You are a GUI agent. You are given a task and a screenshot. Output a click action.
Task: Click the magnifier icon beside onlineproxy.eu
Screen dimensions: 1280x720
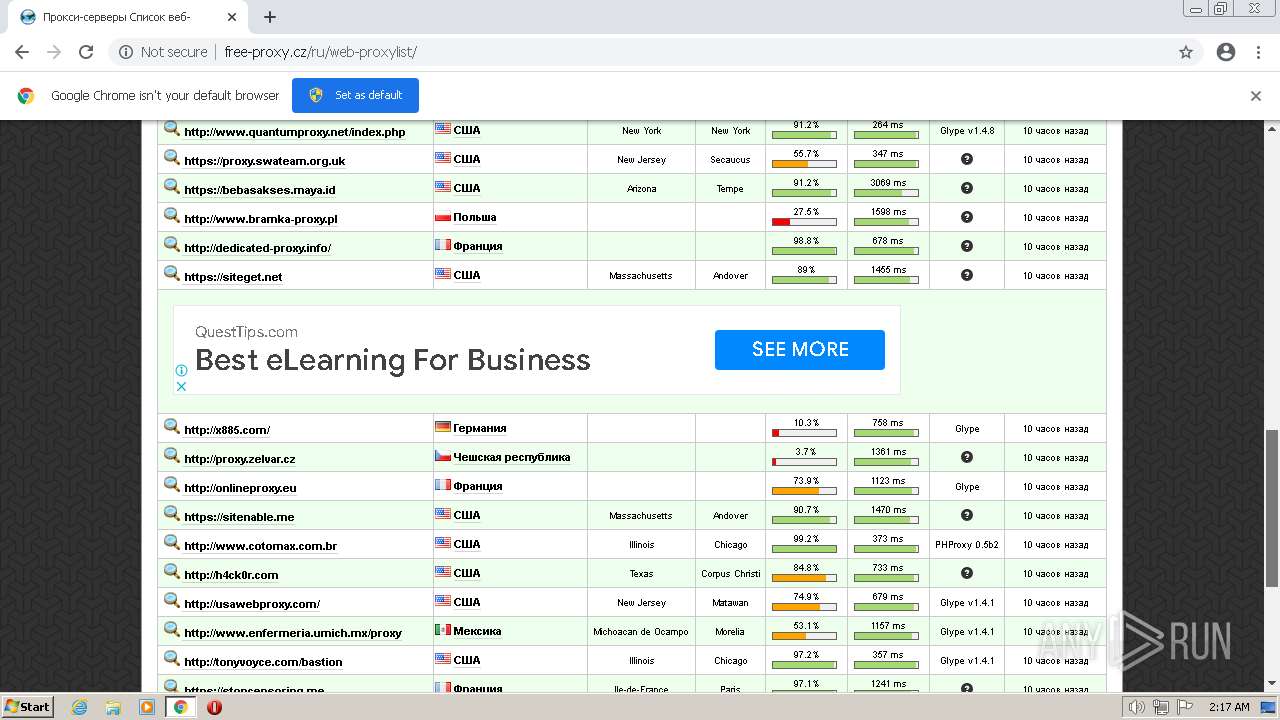pyautogui.click(x=172, y=485)
